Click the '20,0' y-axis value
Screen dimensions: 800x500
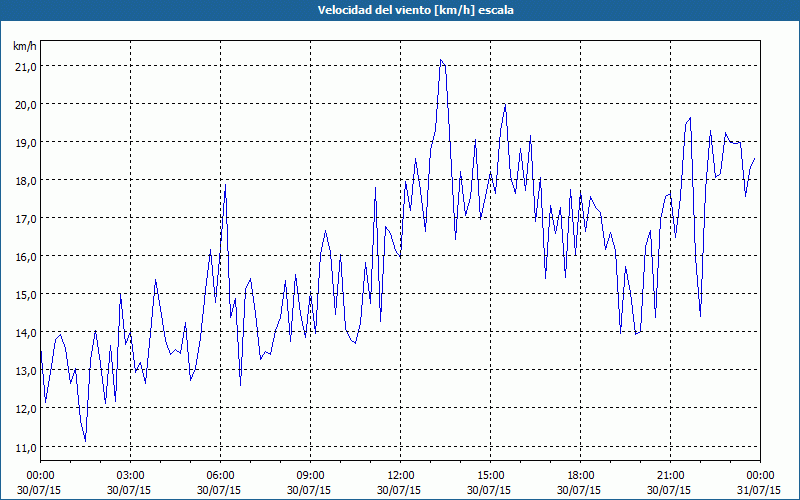pos(26,105)
